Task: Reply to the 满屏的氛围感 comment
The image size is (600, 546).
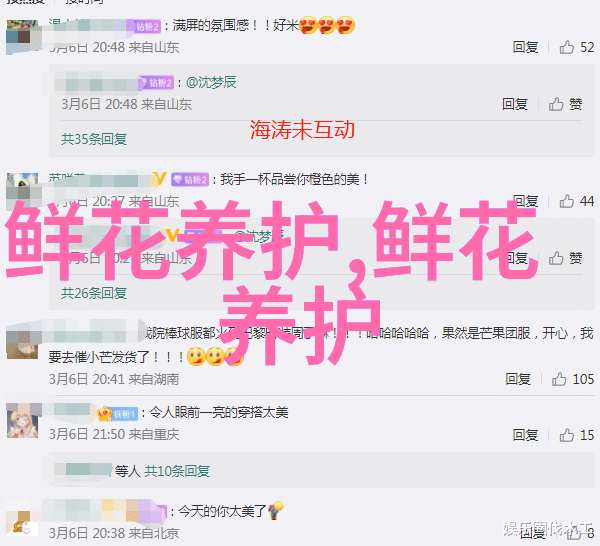Action: (x=525, y=47)
